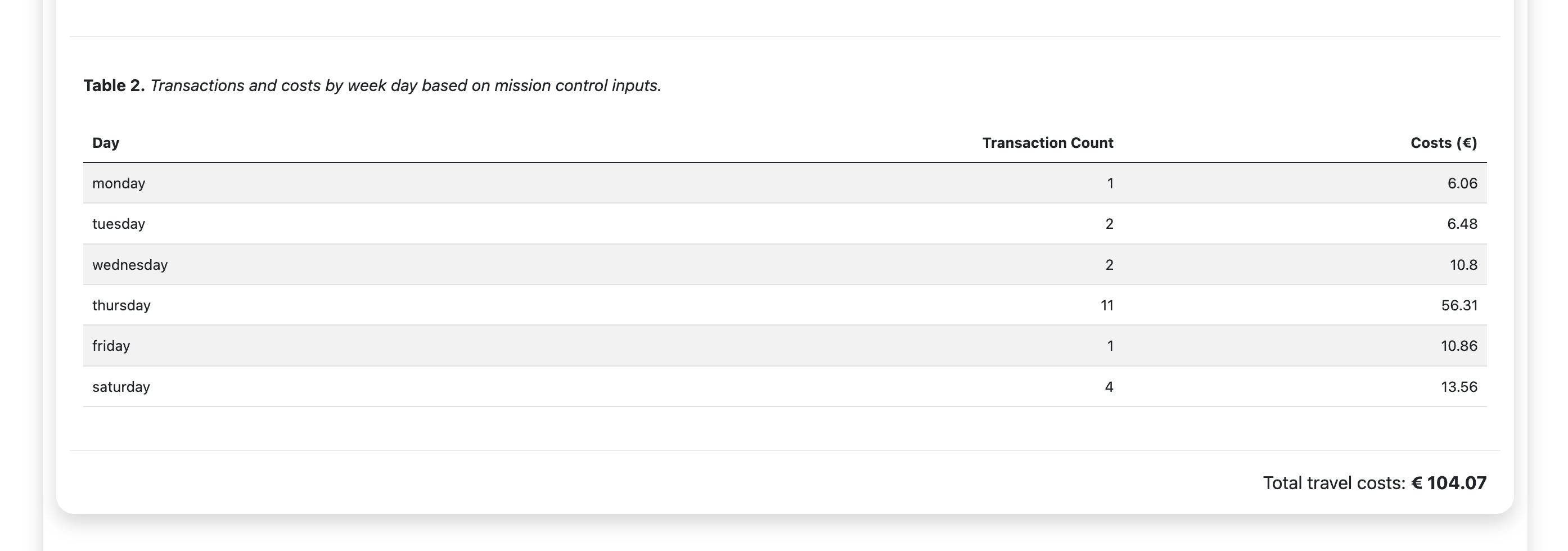Click the 6.06 monday cost
This screenshot has height=551, width=1568.
pos(1462,183)
